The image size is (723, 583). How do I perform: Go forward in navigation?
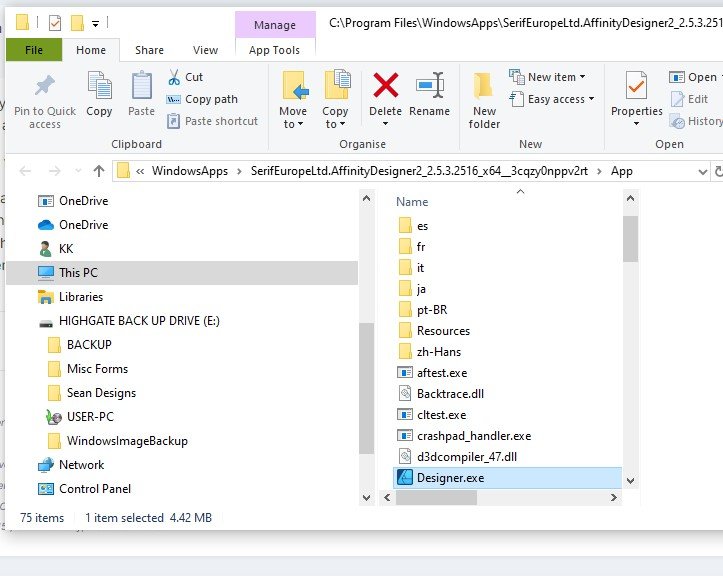click(x=54, y=172)
